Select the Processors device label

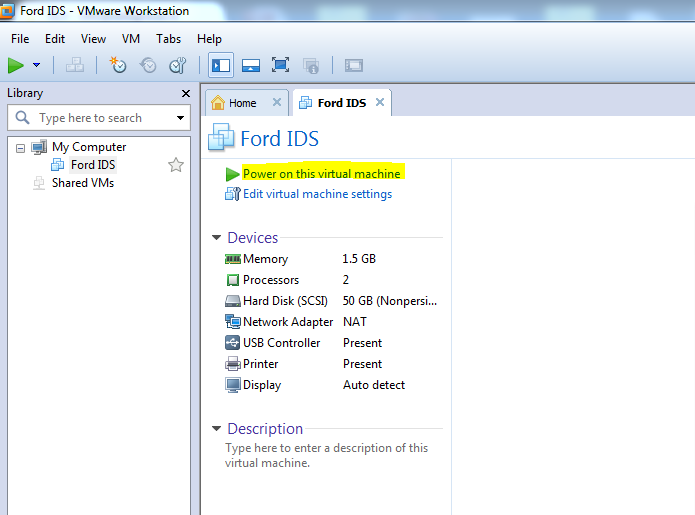pyautogui.click(x=271, y=280)
